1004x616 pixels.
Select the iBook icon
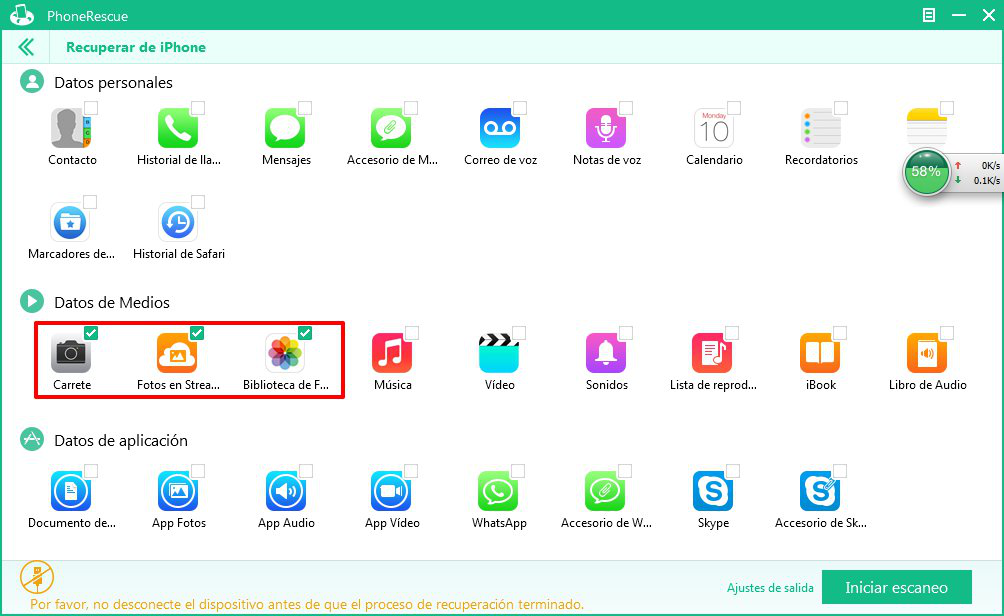coord(820,353)
